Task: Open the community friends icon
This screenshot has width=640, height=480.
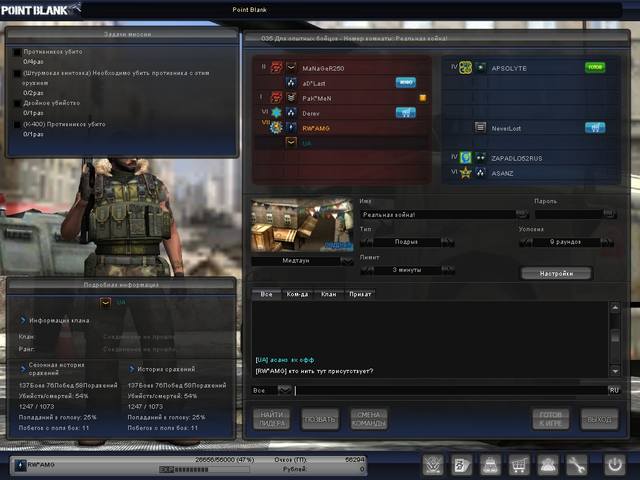Action: point(547,464)
